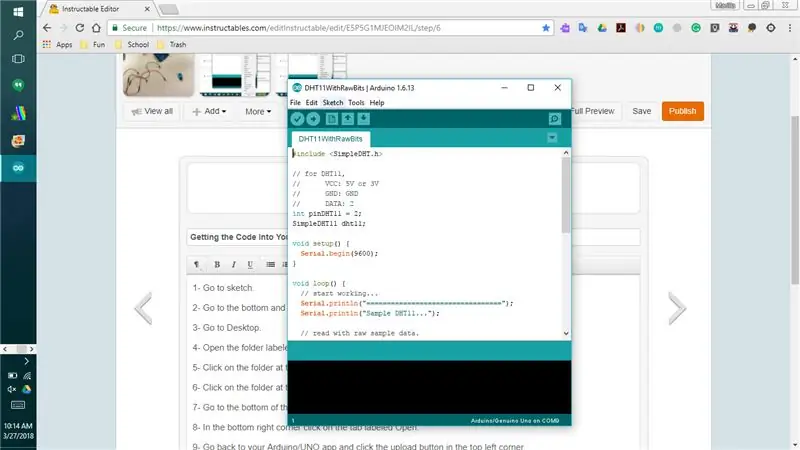Toggle underline formatting in step editor

250,264
